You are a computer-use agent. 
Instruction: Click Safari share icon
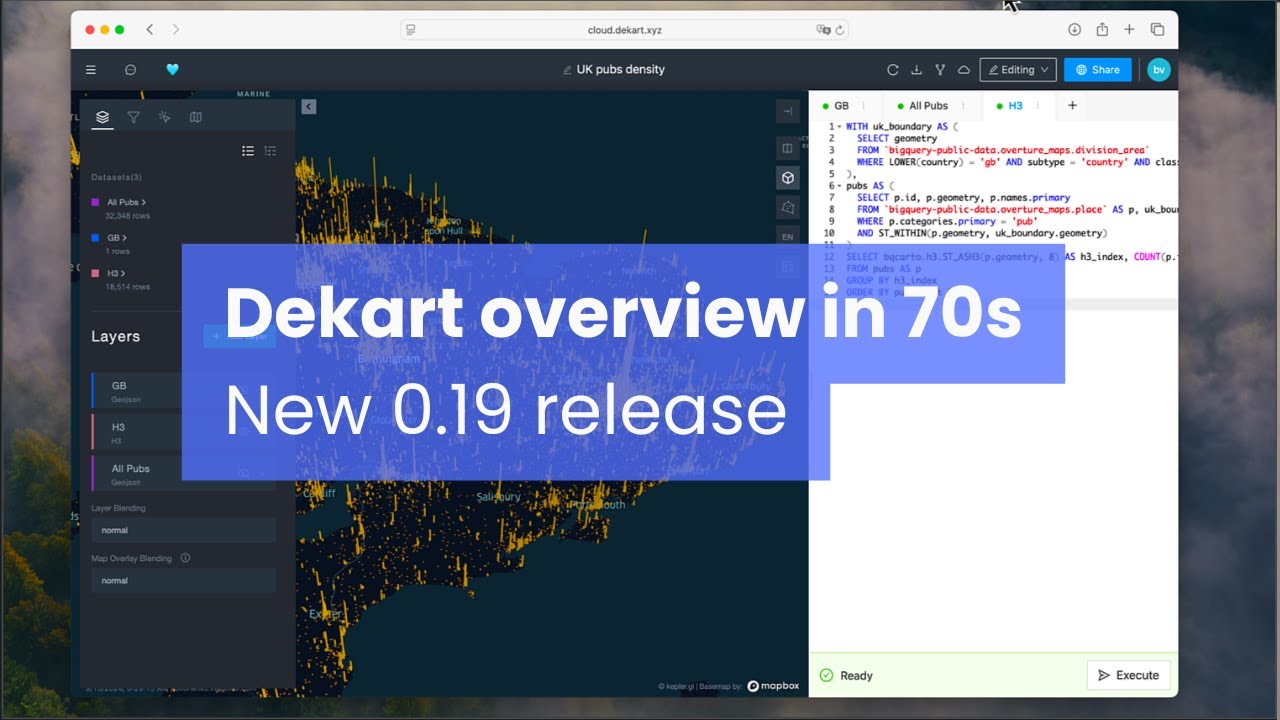click(1102, 30)
